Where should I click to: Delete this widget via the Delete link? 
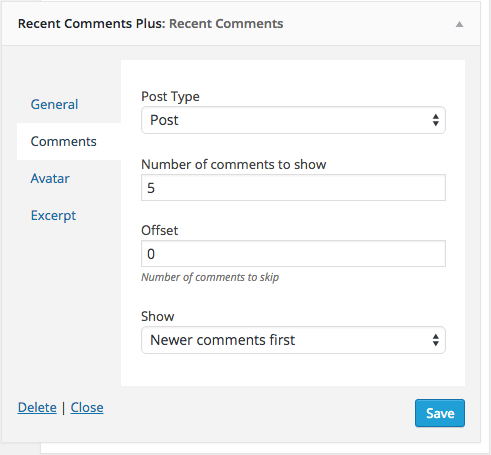tap(37, 407)
